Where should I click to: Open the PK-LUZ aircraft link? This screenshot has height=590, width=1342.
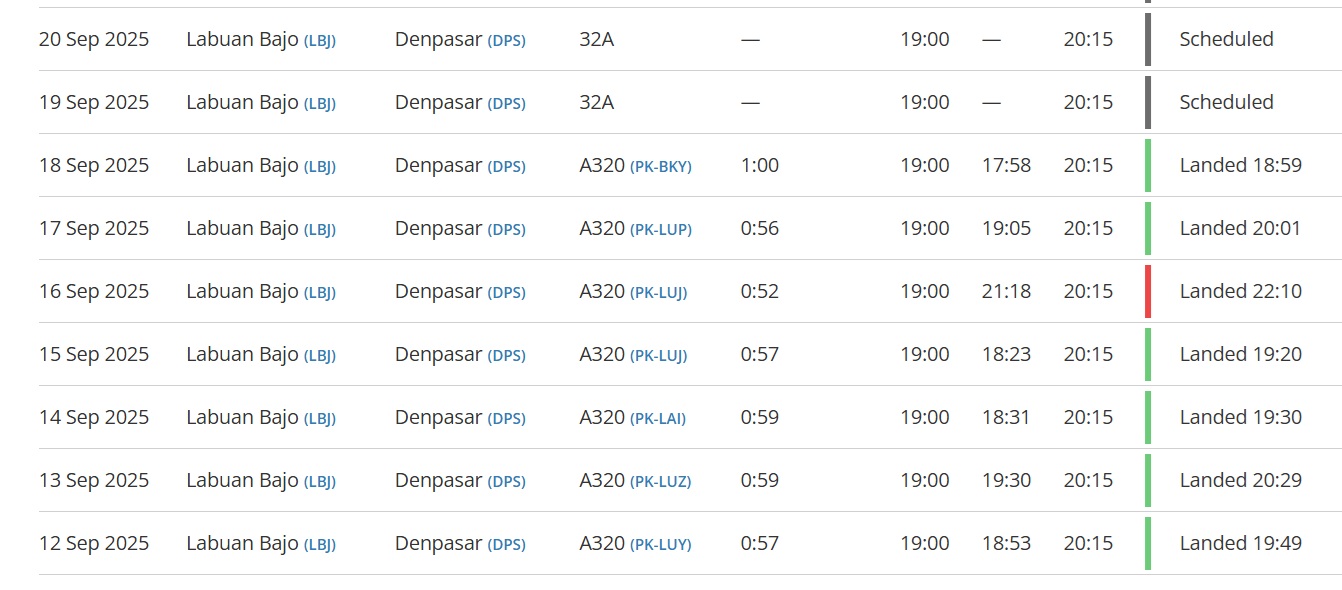pyautogui.click(x=660, y=482)
